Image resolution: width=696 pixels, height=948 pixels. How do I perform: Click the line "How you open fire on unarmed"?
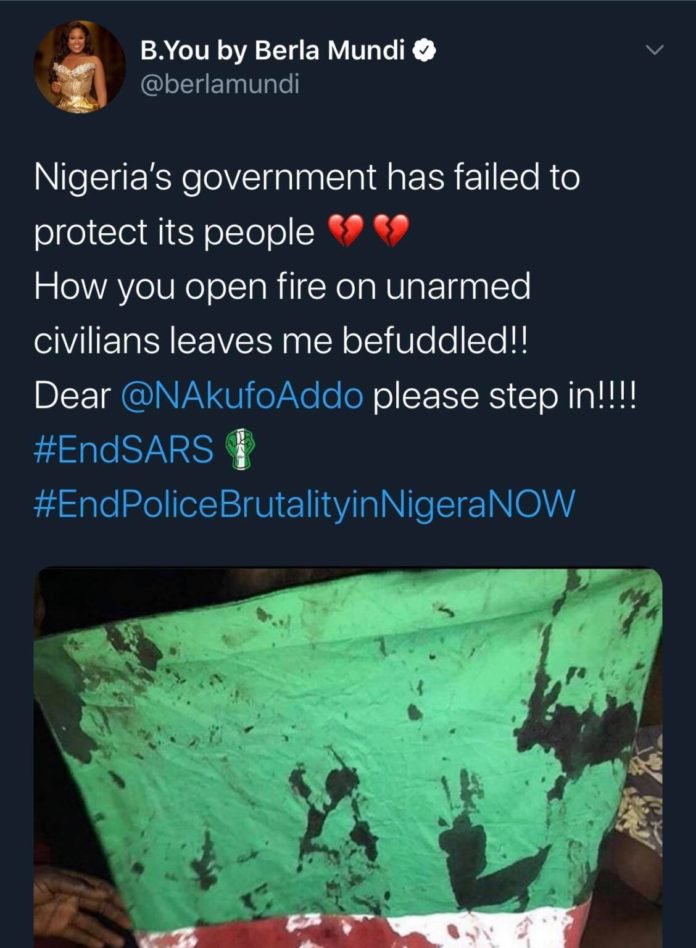(x=282, y=287)
